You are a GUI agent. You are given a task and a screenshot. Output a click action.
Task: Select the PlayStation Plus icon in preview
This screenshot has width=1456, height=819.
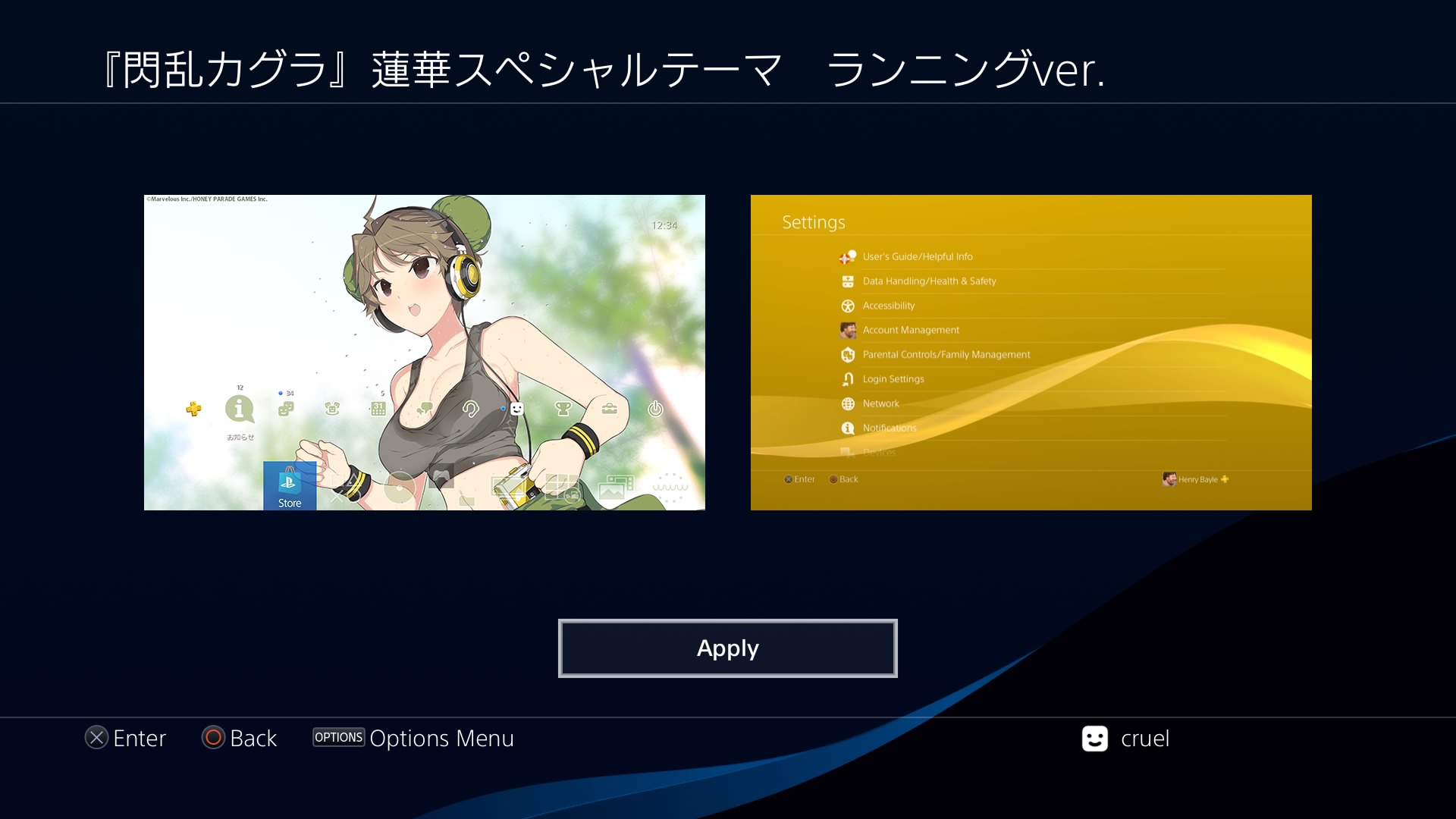[x=193, y=409]
